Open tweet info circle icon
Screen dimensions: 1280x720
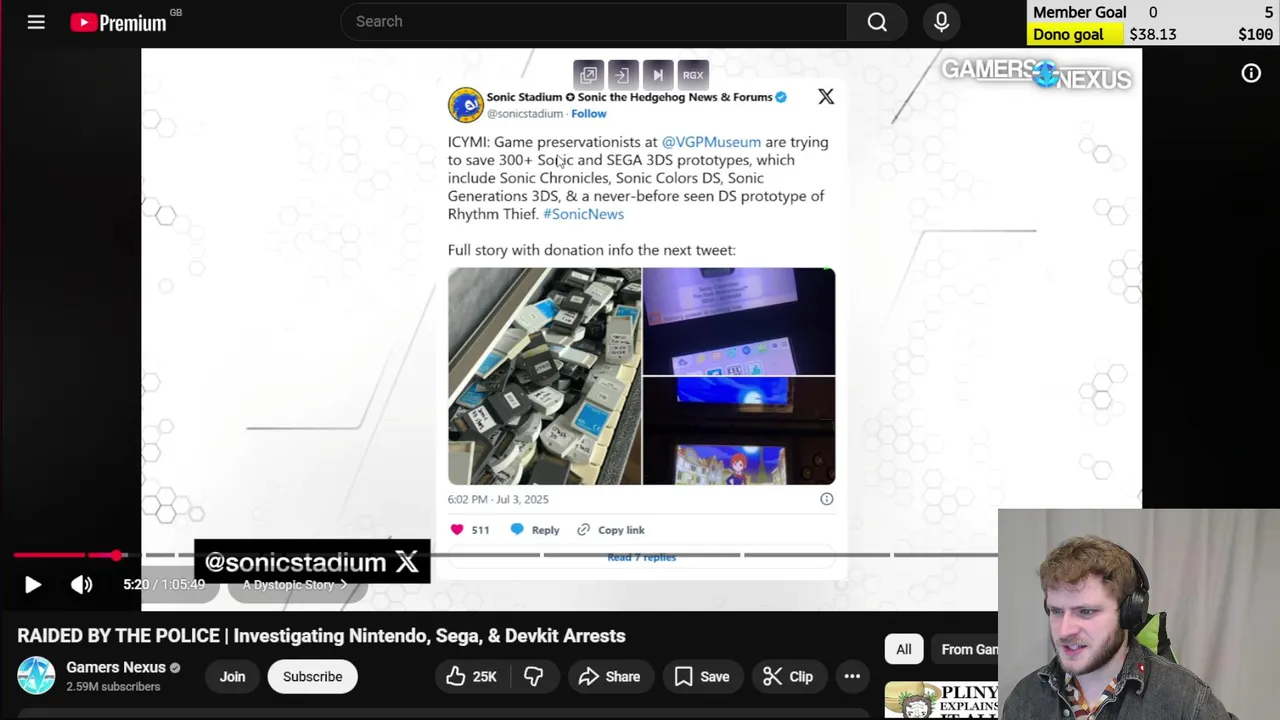pyautogui.click(x=826, y=499)
